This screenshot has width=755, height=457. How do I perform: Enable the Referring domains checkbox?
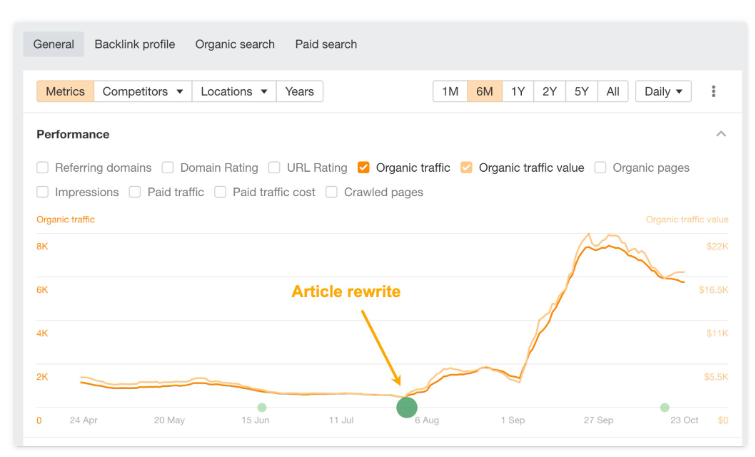pyautogui.click(x=42, y=168)
